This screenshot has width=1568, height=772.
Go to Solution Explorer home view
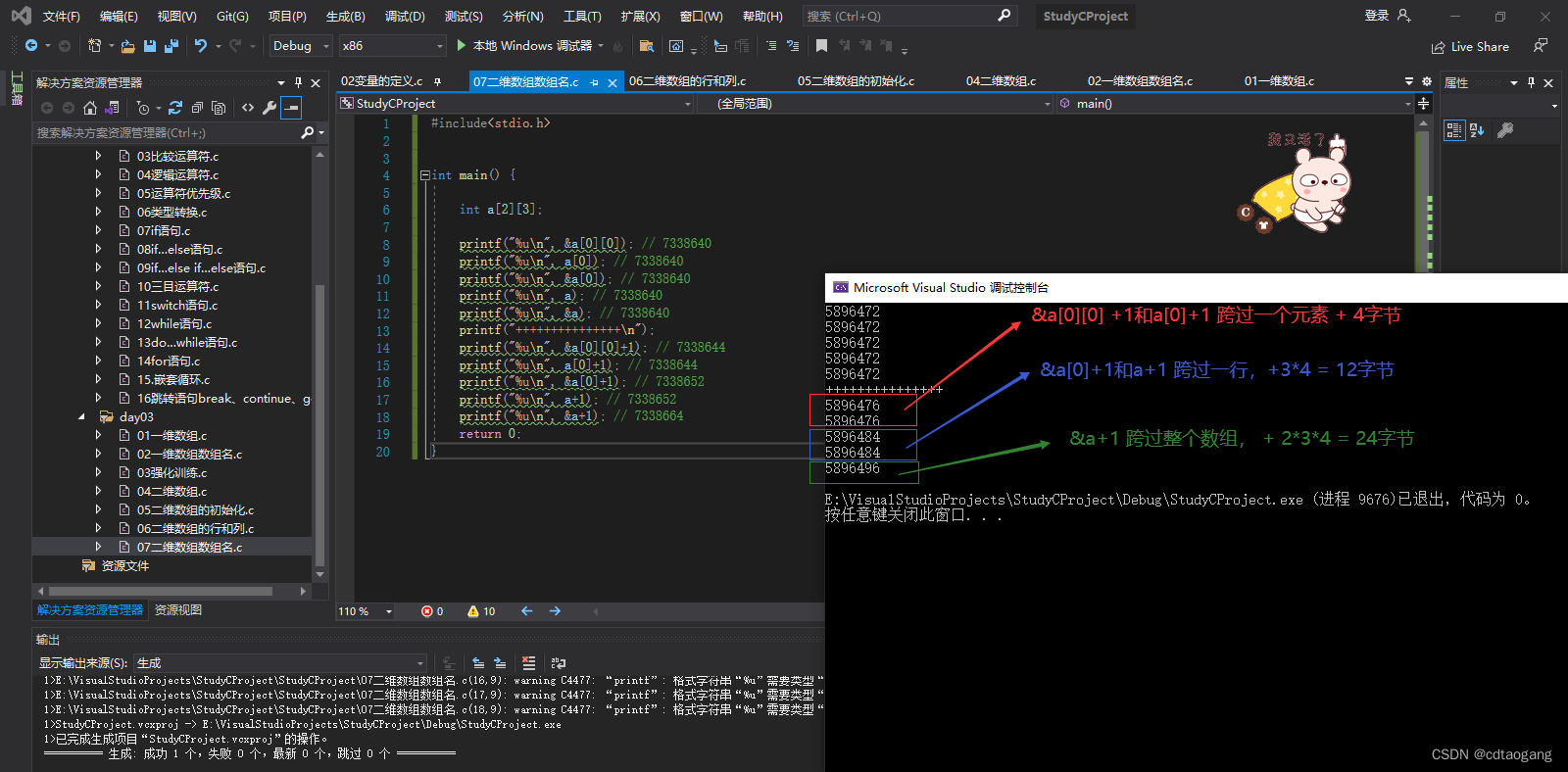point(90,108)
